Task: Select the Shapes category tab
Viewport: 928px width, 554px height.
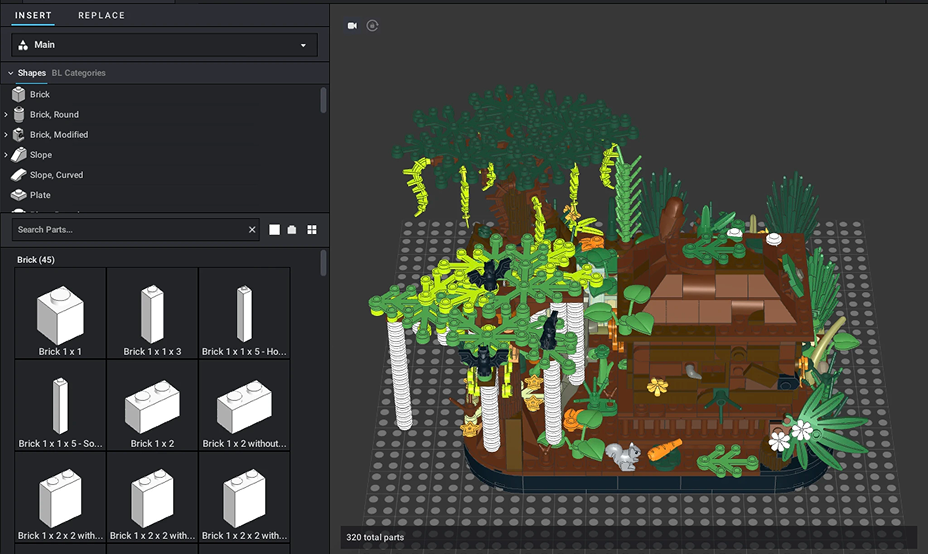Action: [31, 73]
